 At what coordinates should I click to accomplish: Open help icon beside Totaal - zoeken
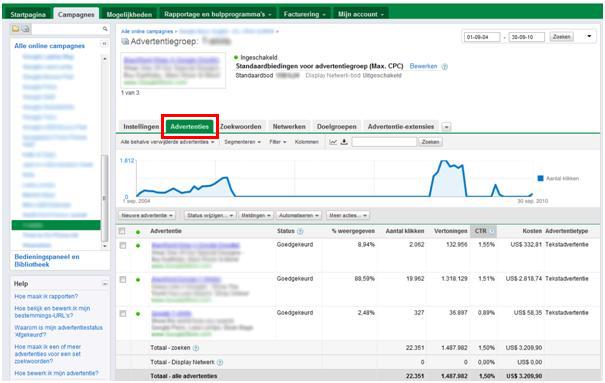196,348
